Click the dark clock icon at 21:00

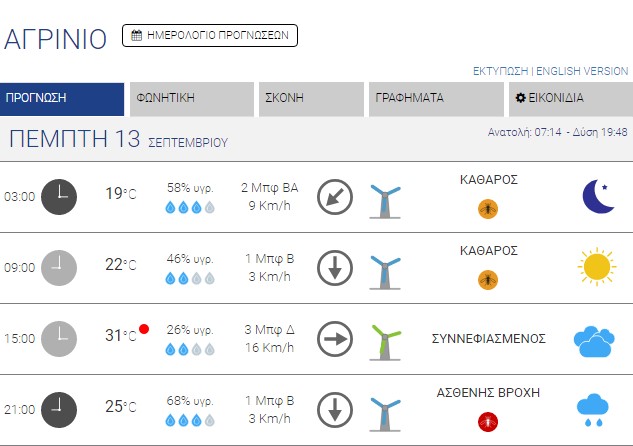point(59,408)
